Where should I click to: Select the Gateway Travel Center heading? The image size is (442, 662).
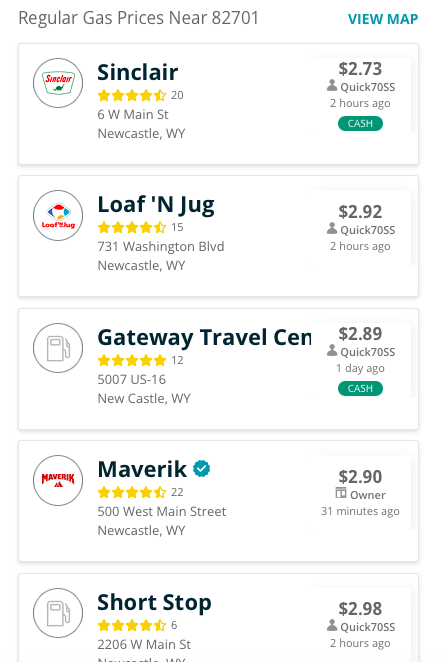pyautogui.click(x=204, y=337)
